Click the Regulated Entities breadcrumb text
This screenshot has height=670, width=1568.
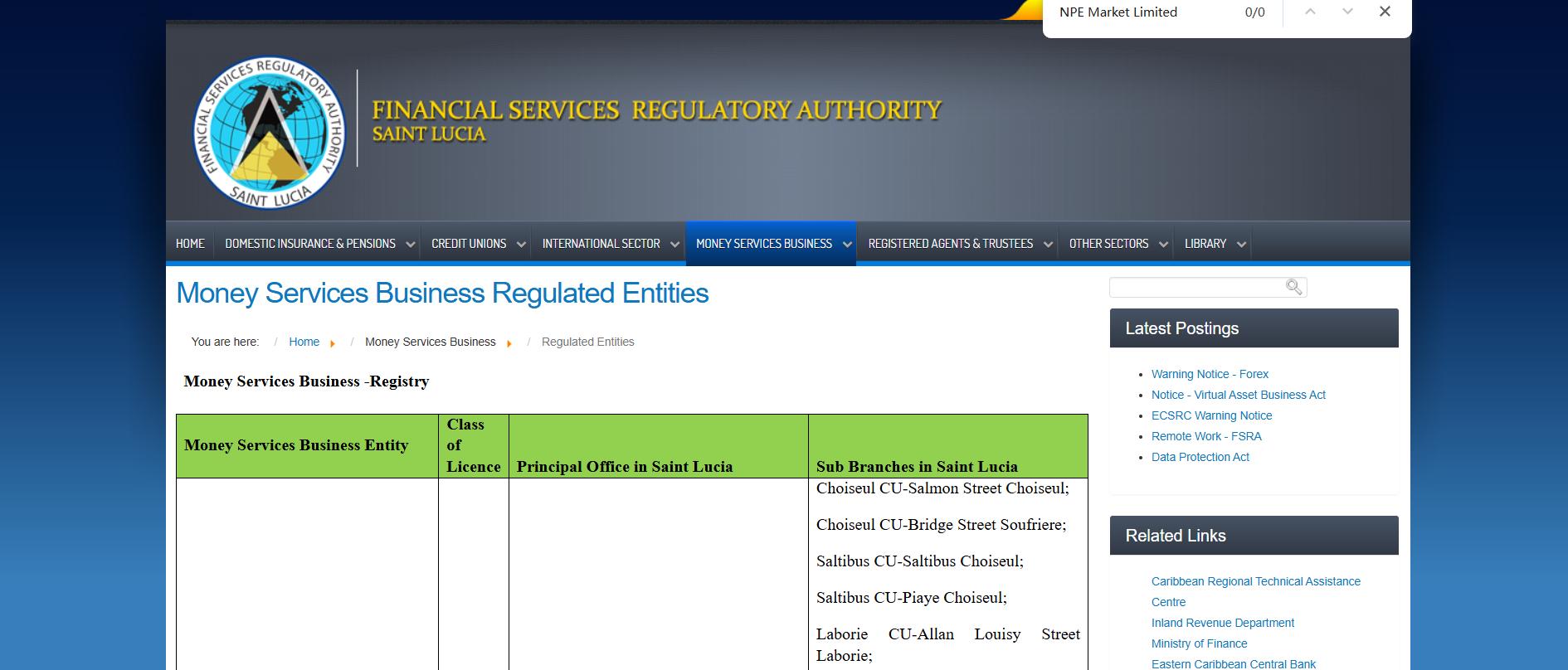[x=587, y=342]
